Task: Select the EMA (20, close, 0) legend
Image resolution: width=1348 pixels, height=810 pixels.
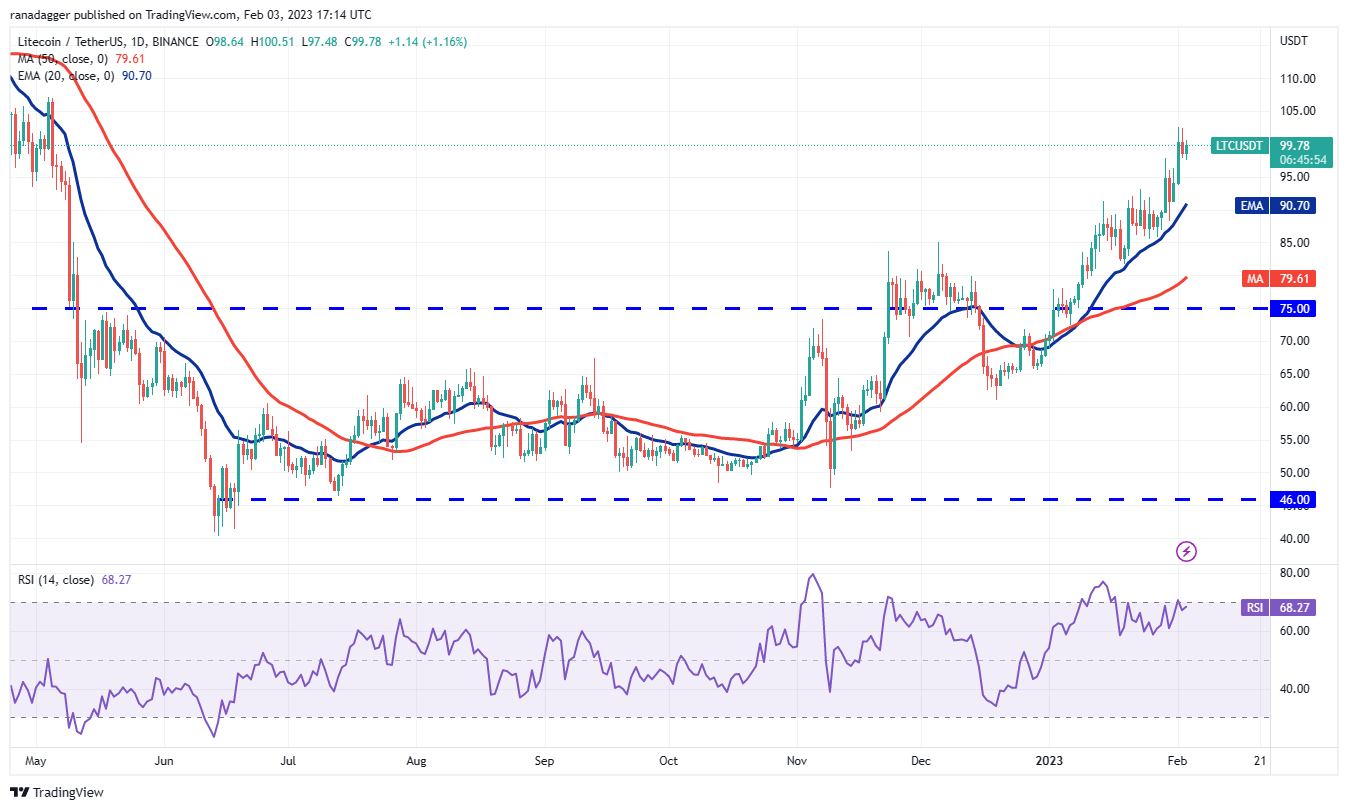Action: tap(68, 76)
